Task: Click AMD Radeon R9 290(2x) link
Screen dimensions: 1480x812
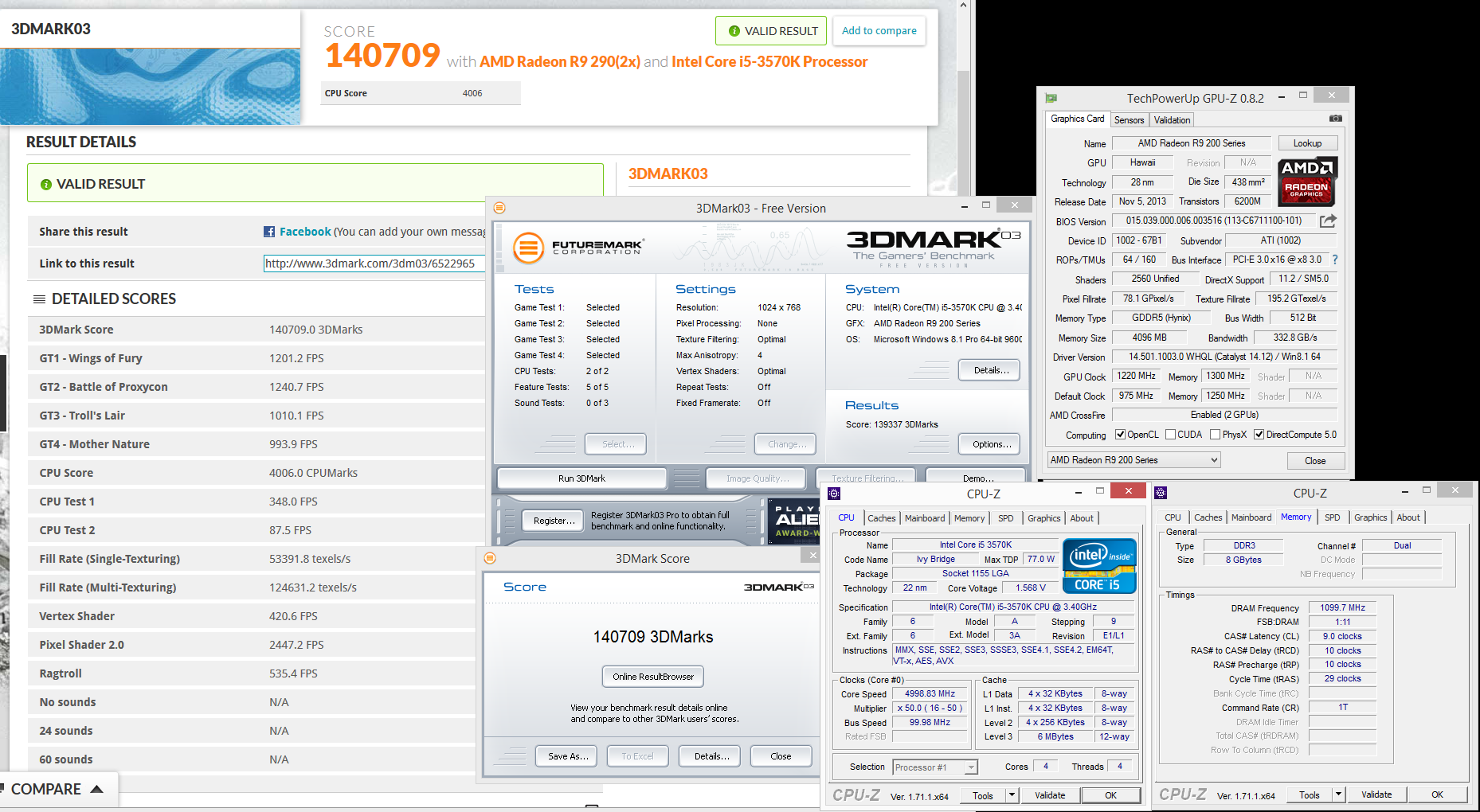Action: (x=559, y=62)
